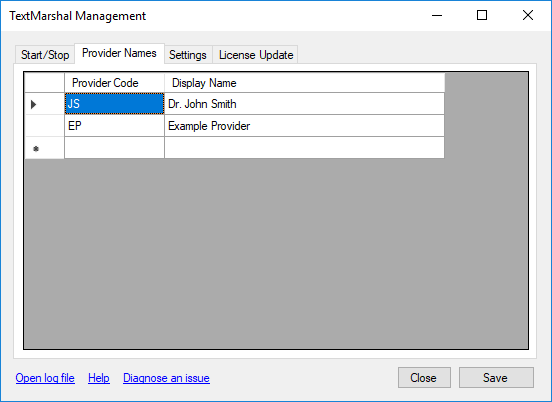The width and height of the screenshot is (552, 402).
Task: Sort by Display Name column header
Action: pos(304,83)
